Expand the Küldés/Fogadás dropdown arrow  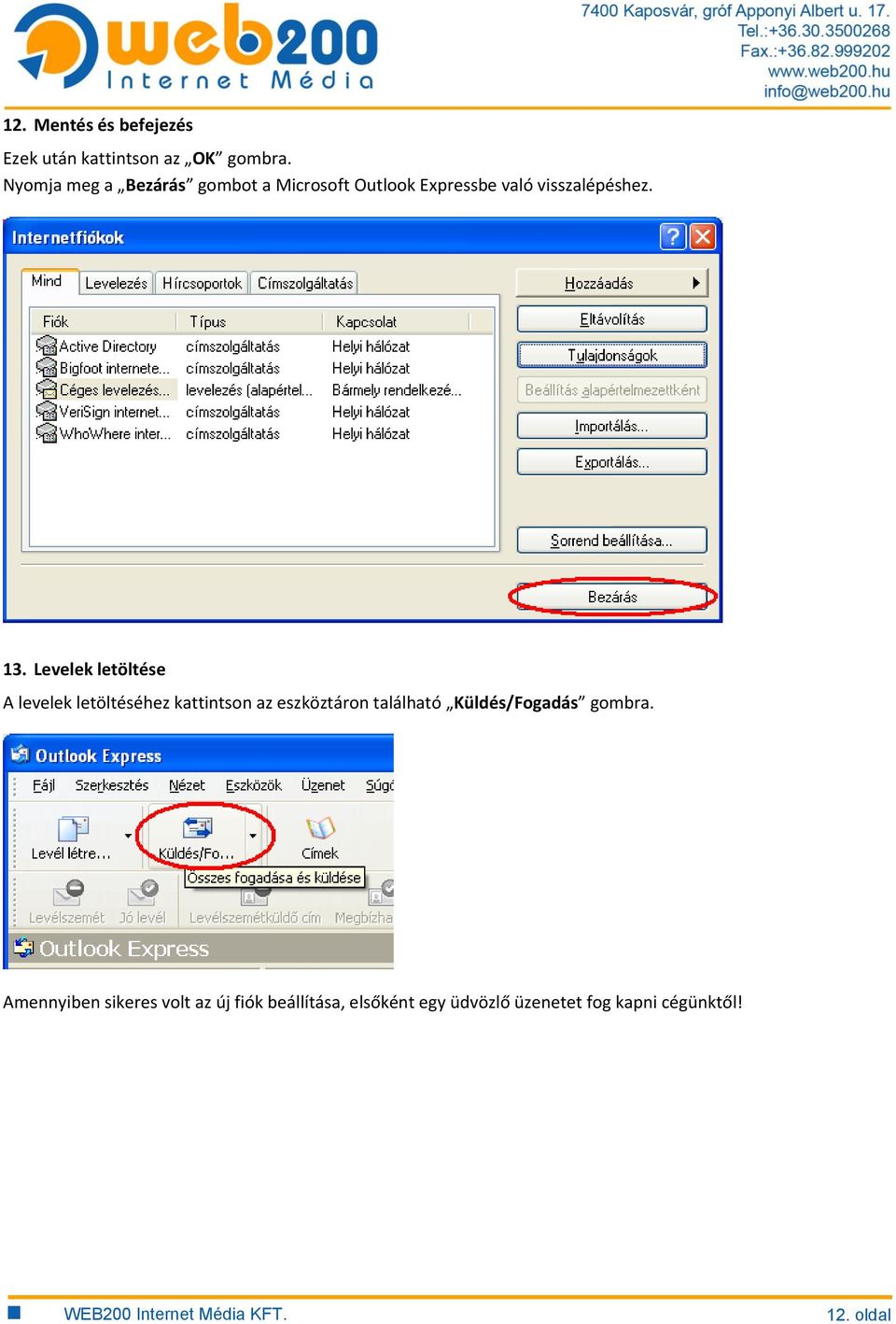[253, 836]
